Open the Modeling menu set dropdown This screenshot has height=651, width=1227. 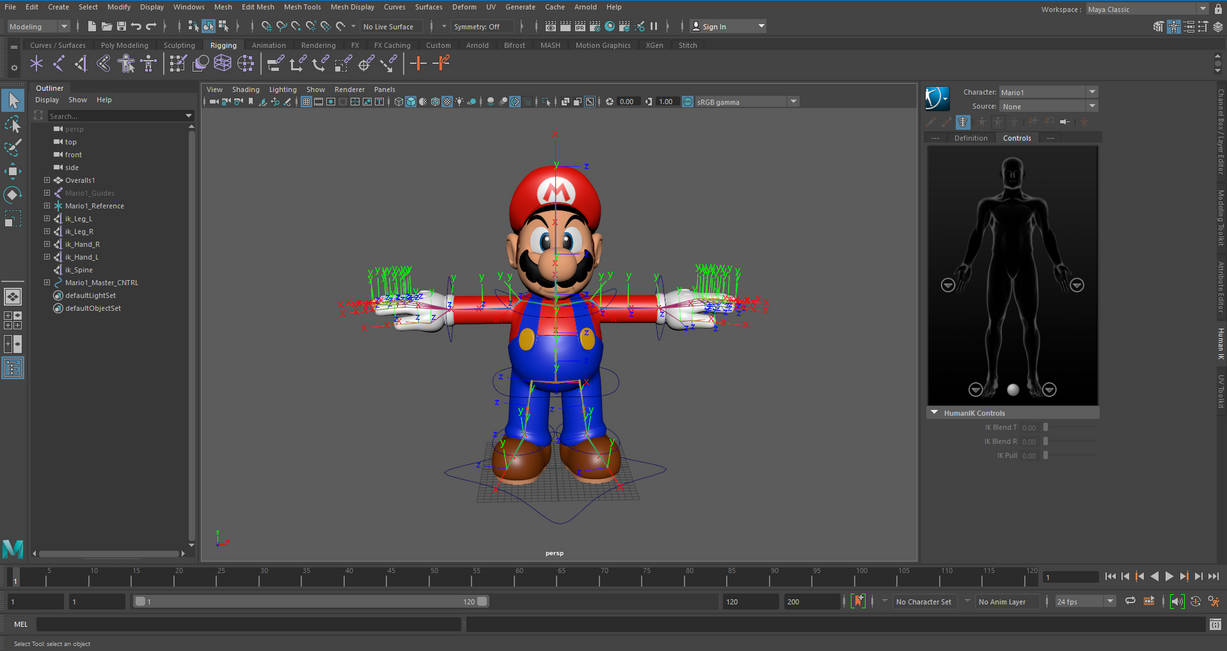[x=38, y=26]
